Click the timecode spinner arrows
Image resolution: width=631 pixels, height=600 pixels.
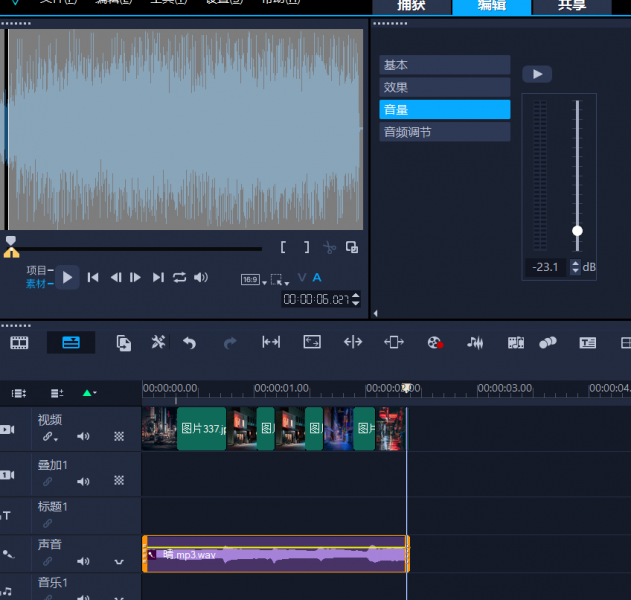[355, 299]
